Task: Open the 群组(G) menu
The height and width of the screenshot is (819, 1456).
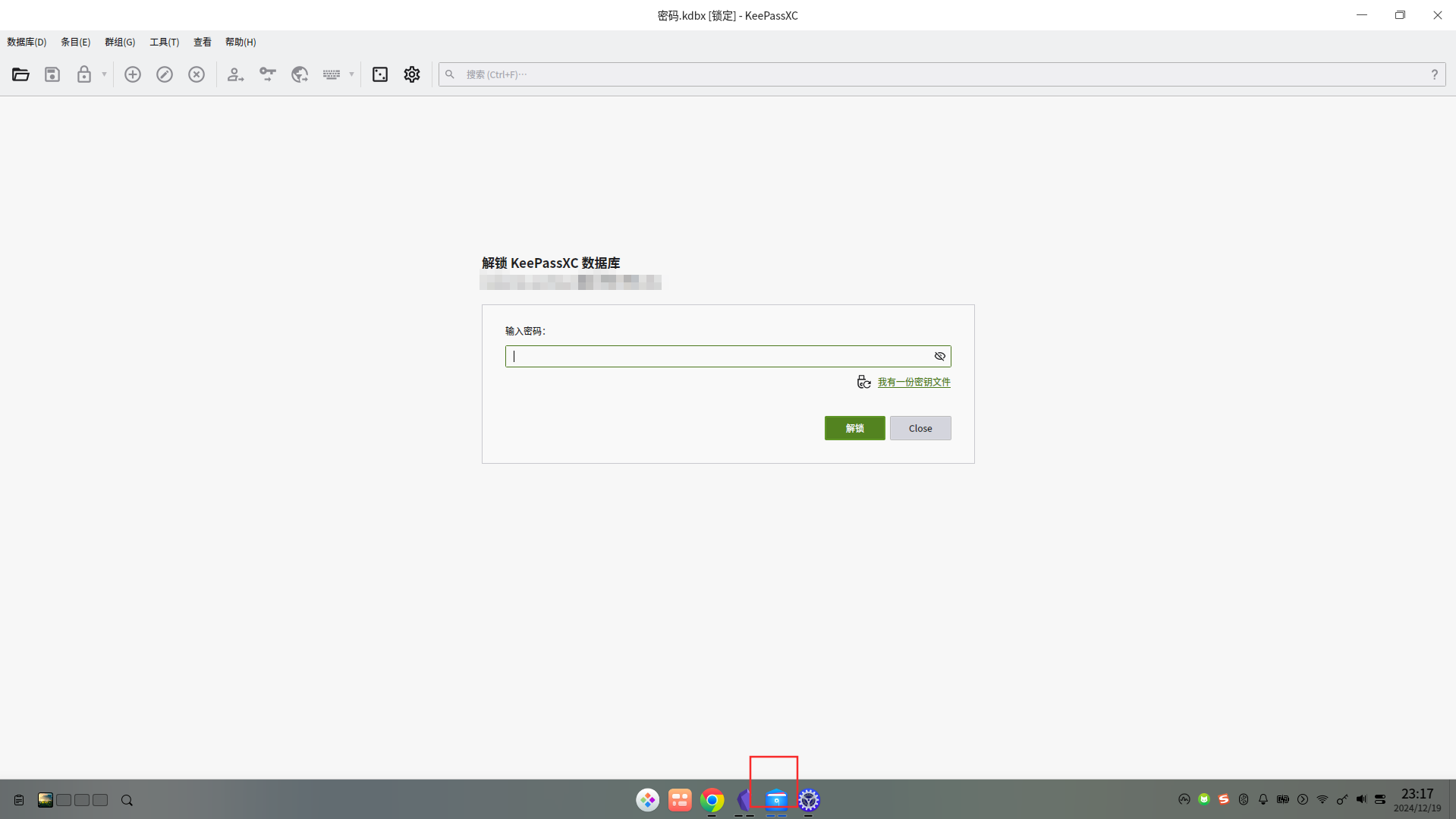Action: point(120,42)
